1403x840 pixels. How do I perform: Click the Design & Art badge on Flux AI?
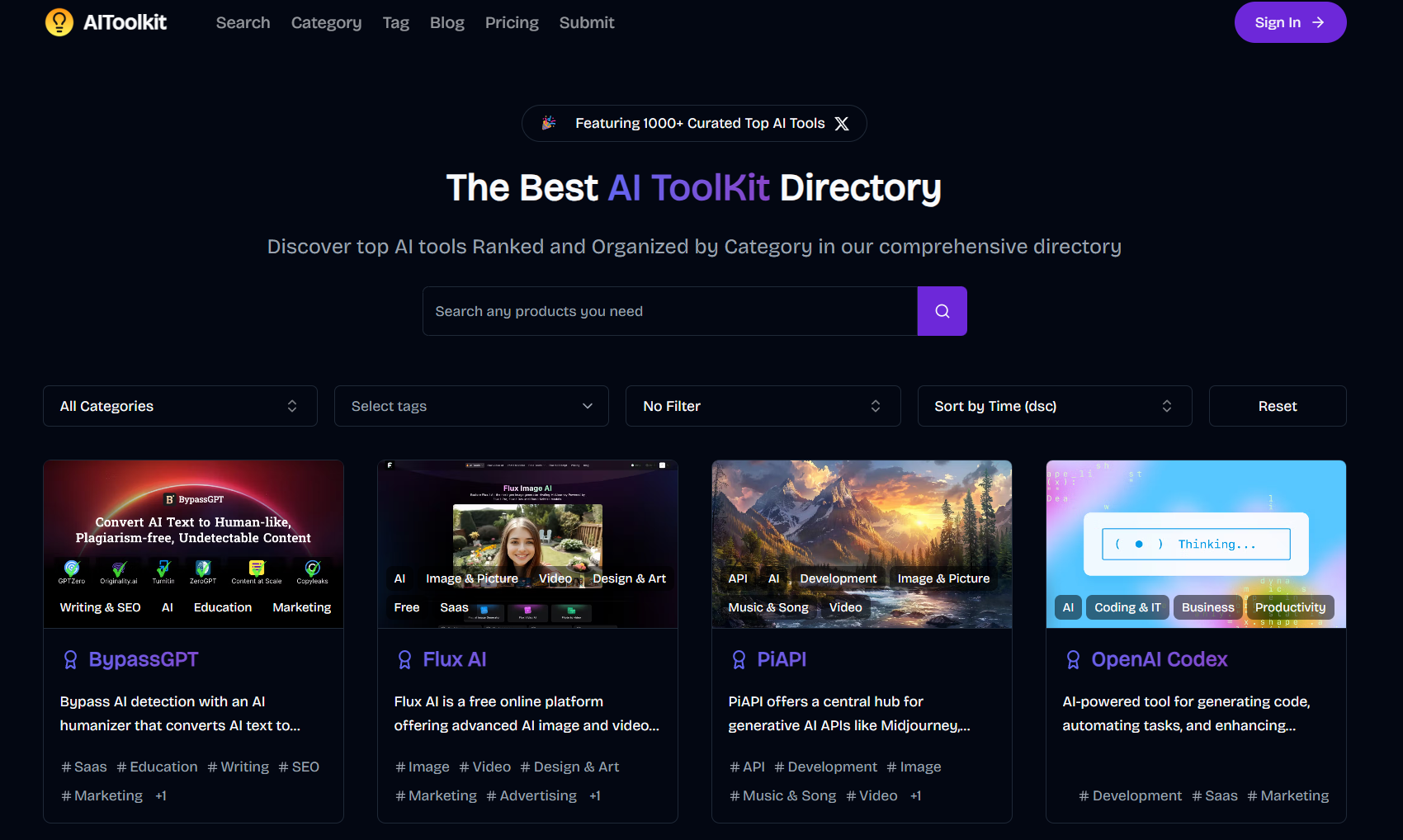(629, 578)
